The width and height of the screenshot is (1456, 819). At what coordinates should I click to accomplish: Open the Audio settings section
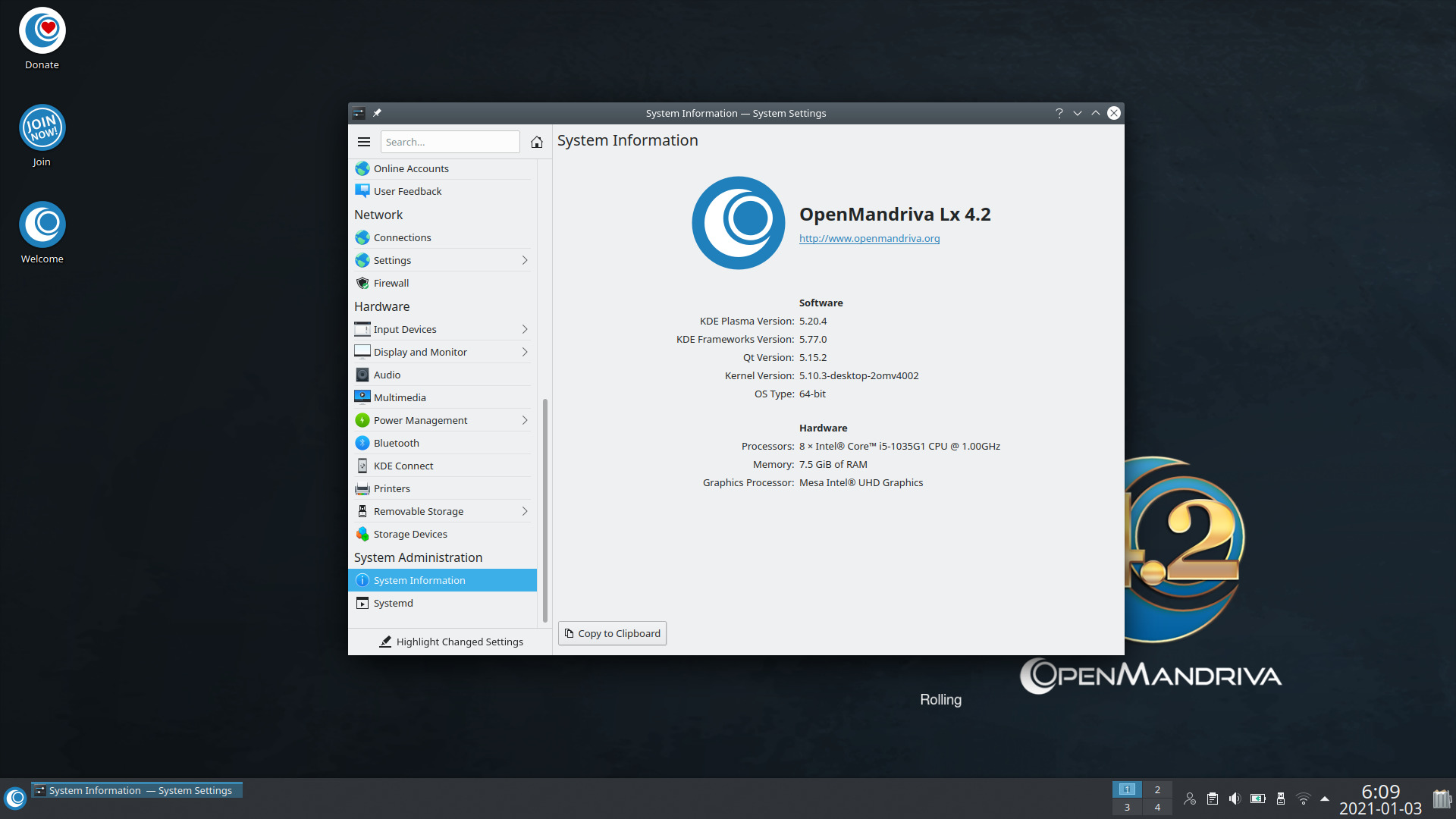[x=387, y=374]
